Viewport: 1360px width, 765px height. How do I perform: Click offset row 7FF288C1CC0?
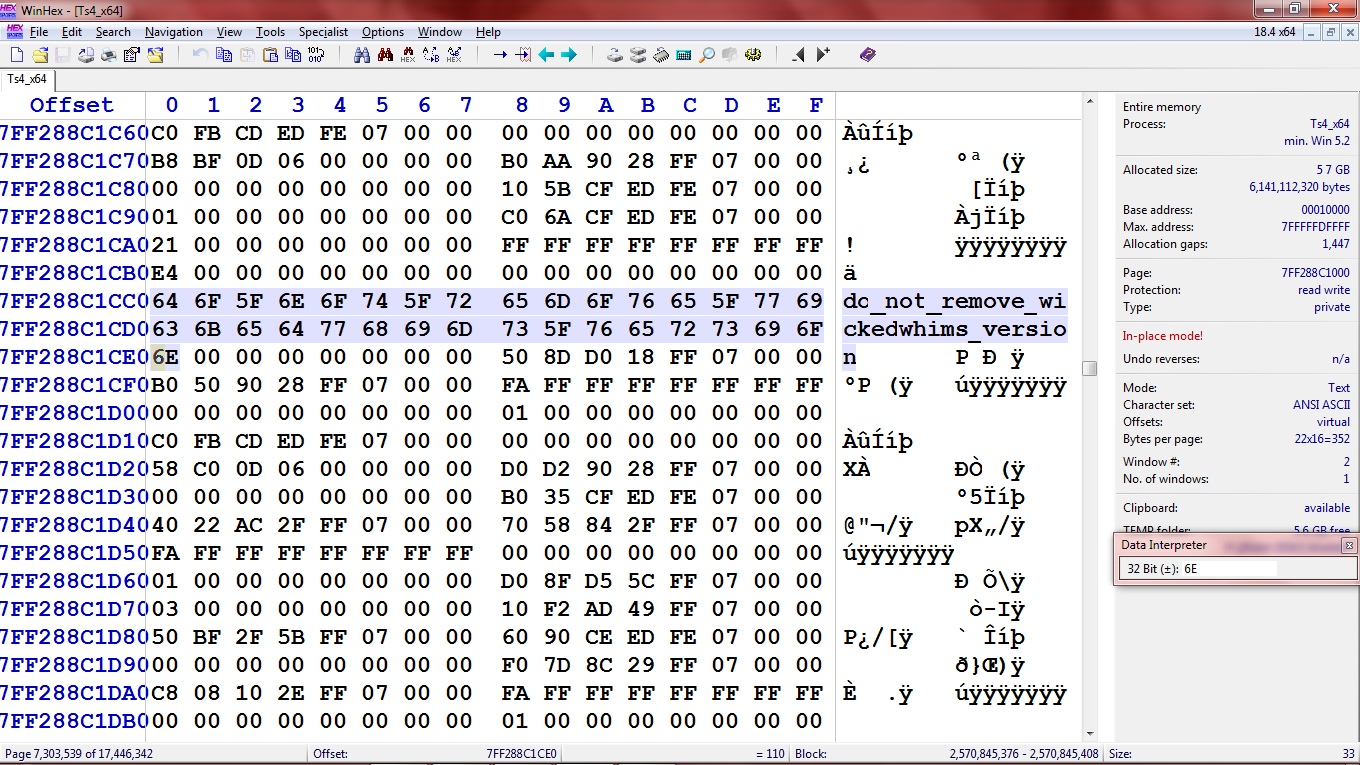74,301
